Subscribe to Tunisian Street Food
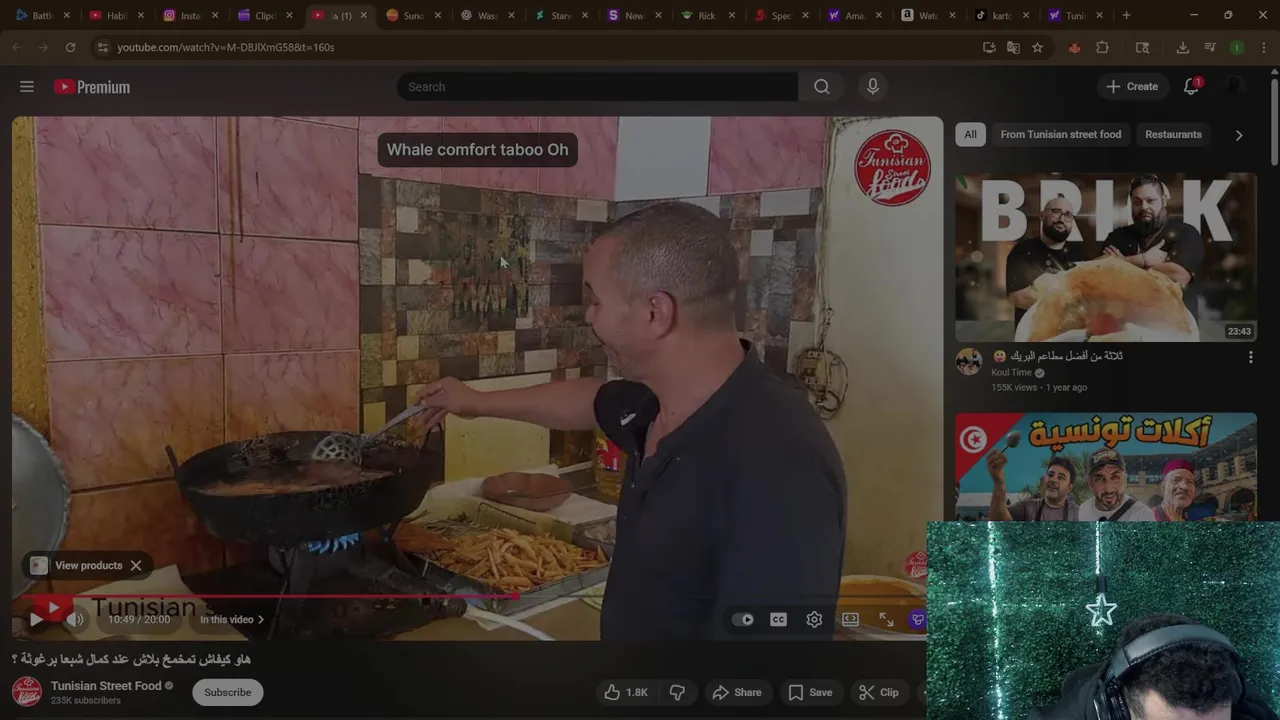This screenshot has width=1280, height=720. click(228, 692)
